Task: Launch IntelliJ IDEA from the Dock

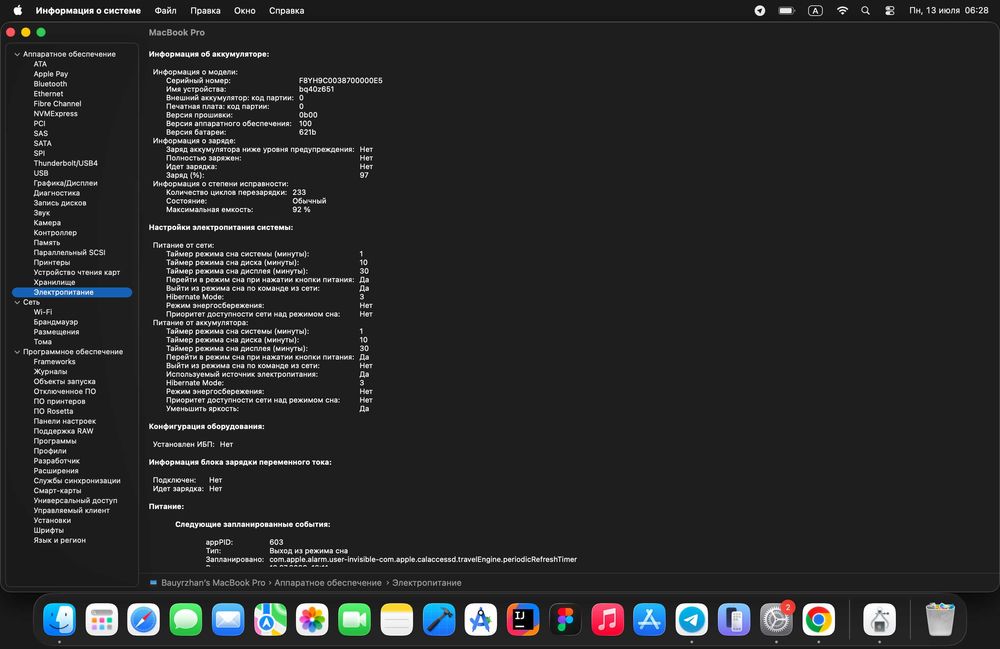Action: tap(523, 619)
